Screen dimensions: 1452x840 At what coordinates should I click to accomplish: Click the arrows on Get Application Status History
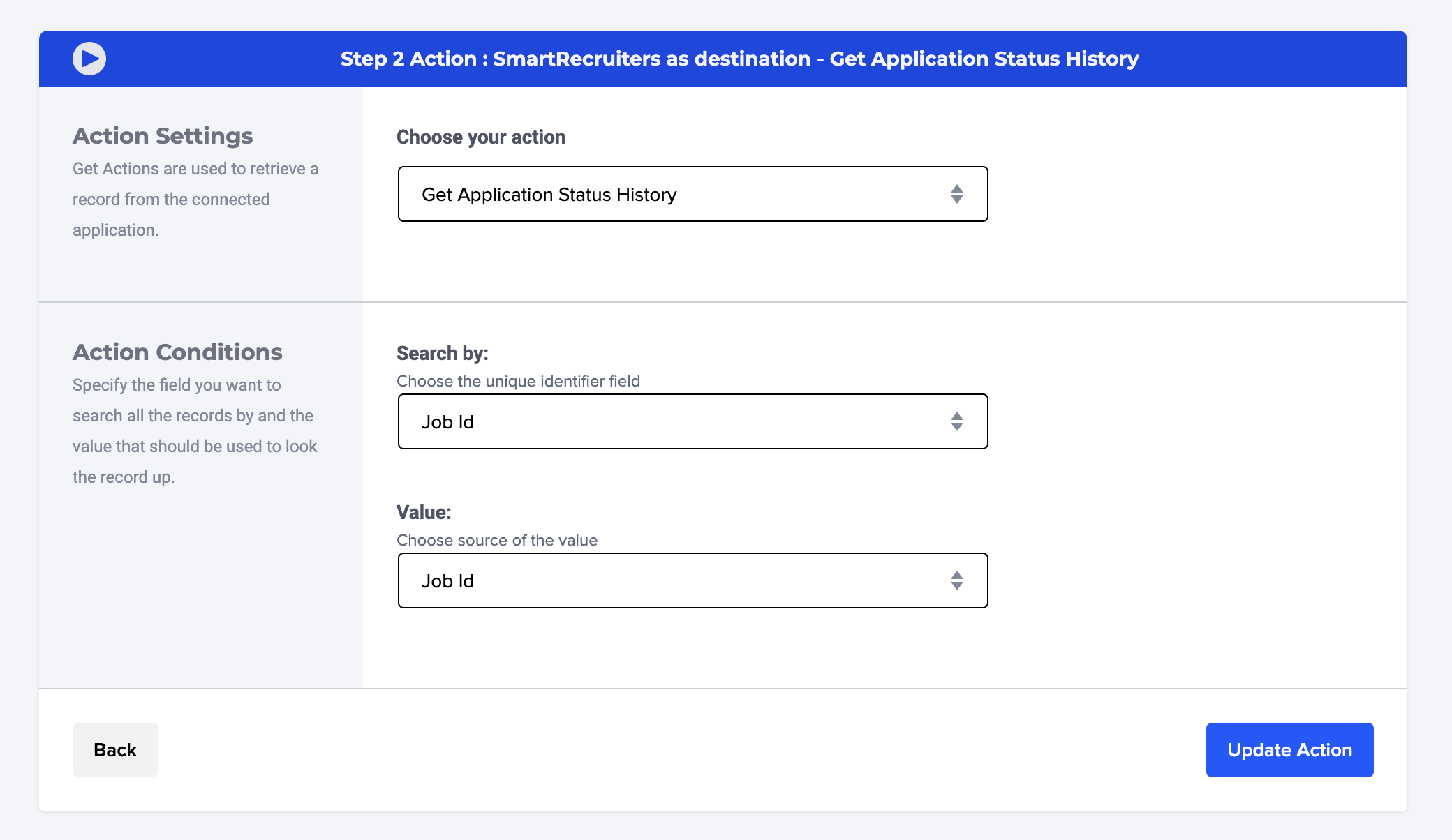click(956, 194)
